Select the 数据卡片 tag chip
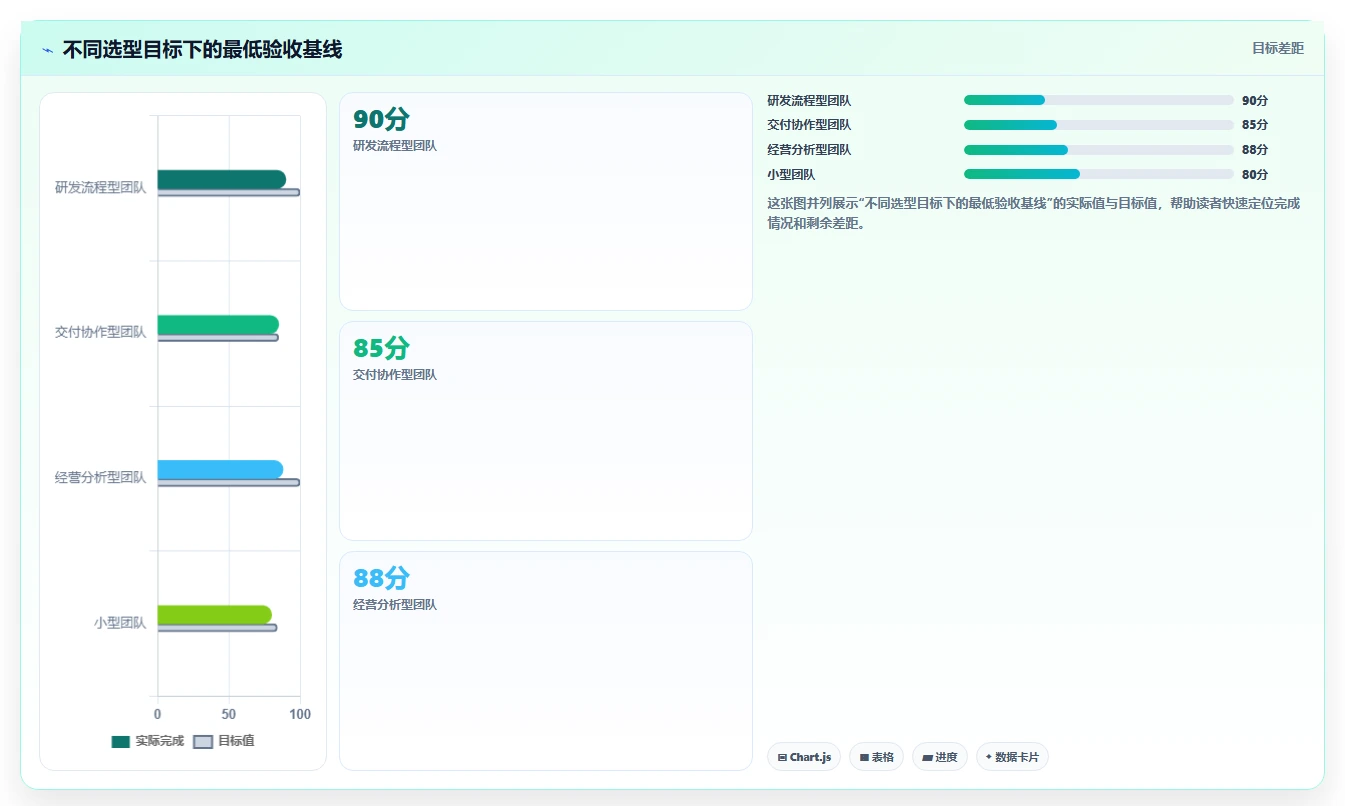The width and height of the screenshot is (1345, 806). [x=1012, y=757]
